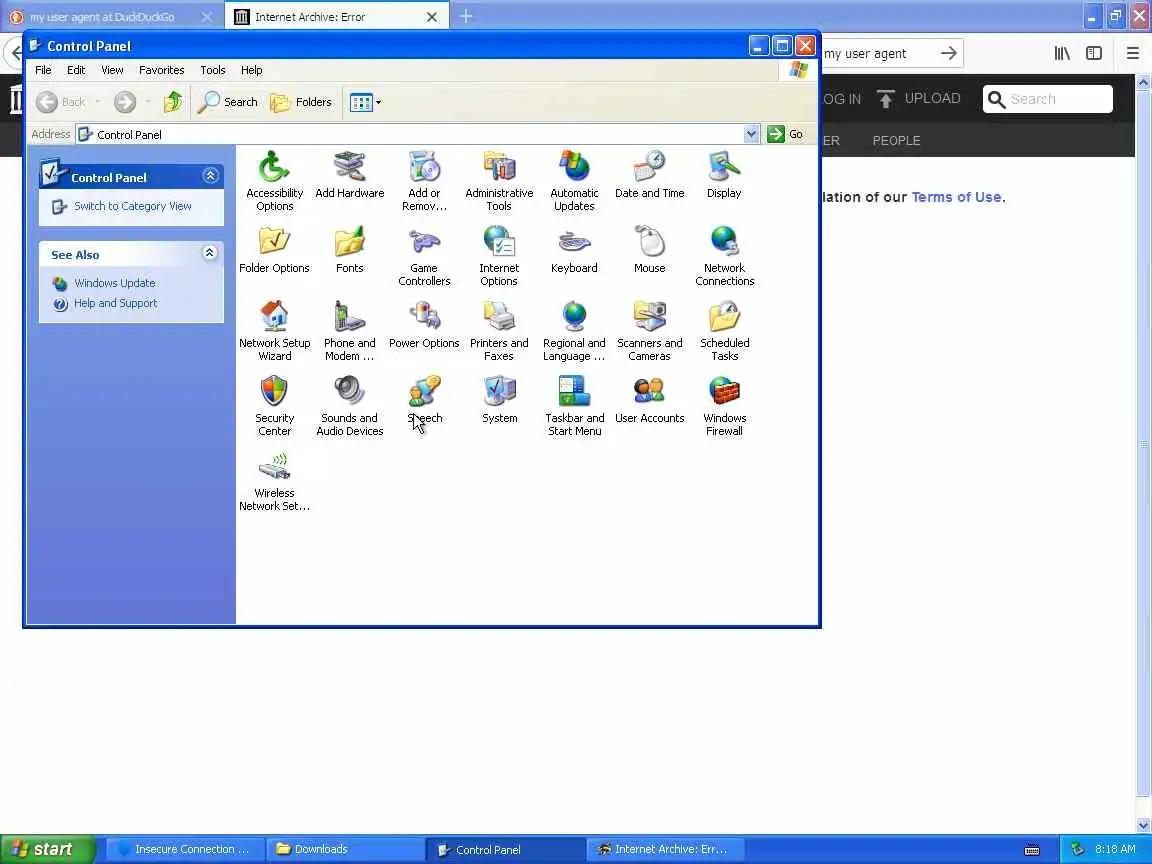Open the Views dropdown button
The image size is (1152, 864).
pyautogui.click(x=364, y=102)
